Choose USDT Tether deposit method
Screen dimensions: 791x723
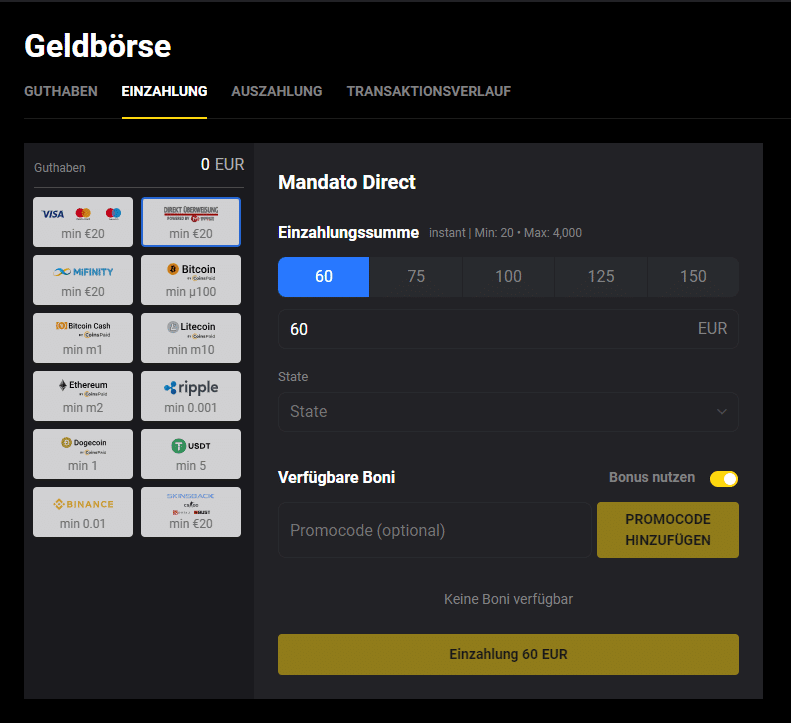191,454
